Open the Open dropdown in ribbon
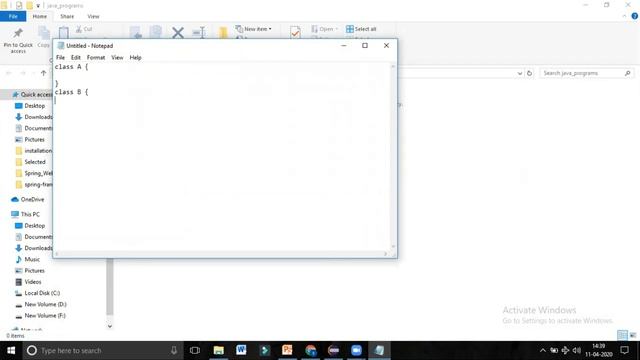640x360 pixels. pos(324,29)
